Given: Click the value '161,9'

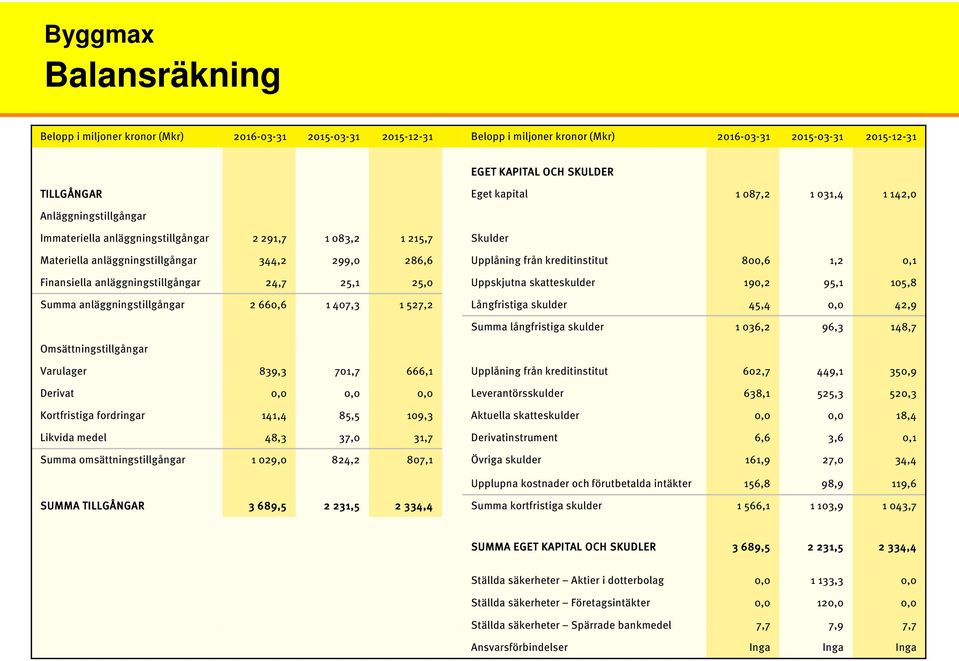Looking at the screenshot, I should [x=758, y=460].
